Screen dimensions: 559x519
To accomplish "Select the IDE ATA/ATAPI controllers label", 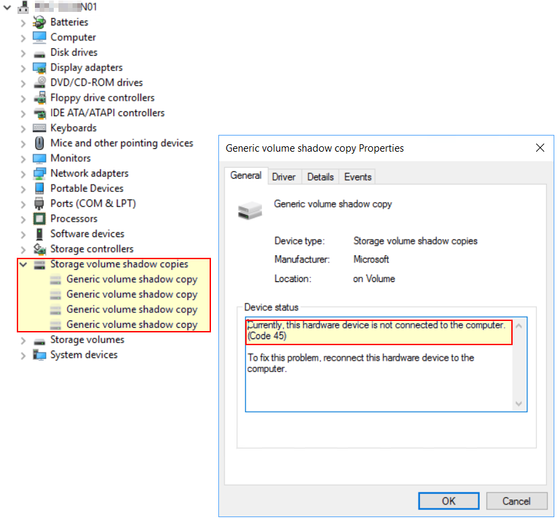I will tap(107, 113).
